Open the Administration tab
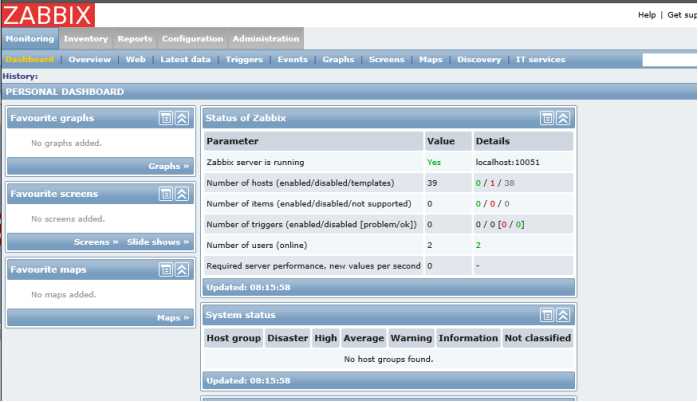 [x=266, y=39]
